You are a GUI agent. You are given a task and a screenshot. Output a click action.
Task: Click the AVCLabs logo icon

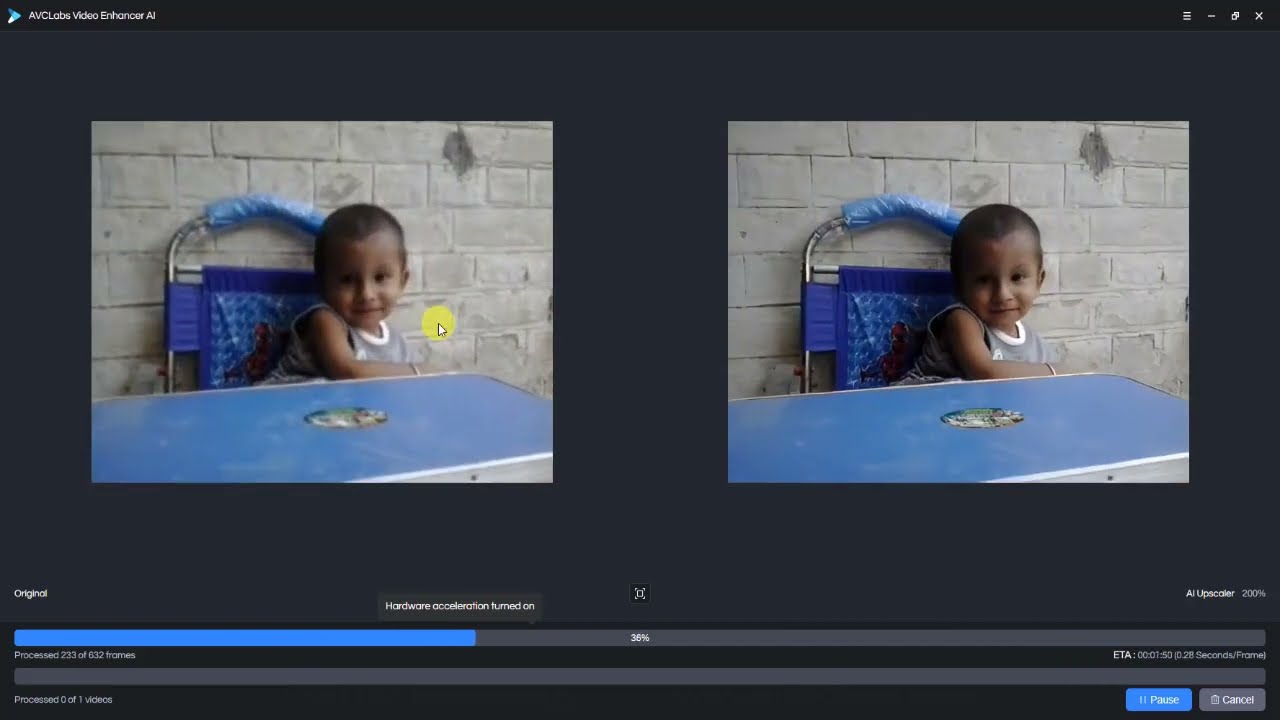(x=14, y=16)
